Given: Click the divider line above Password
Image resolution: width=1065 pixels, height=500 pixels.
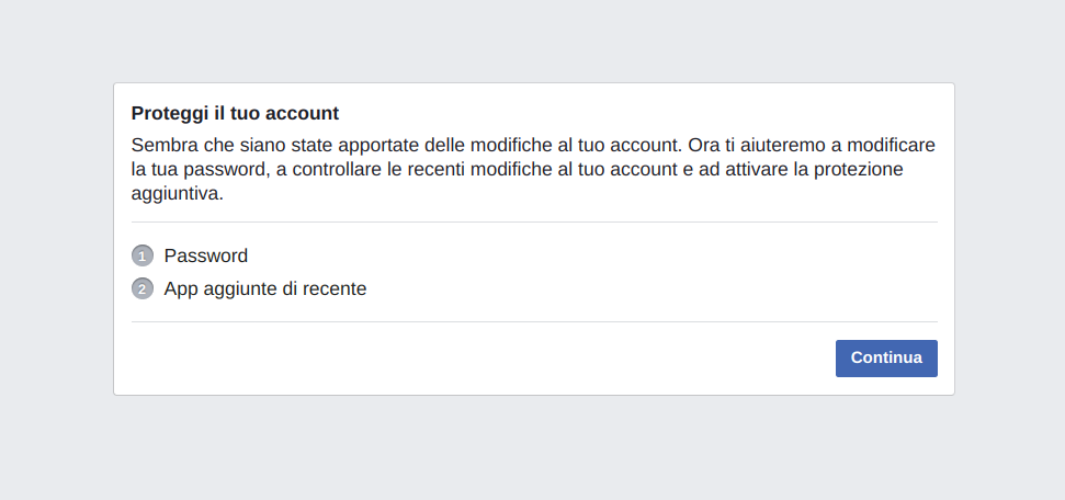Looking at the screenshot, I should pos(534,221).
